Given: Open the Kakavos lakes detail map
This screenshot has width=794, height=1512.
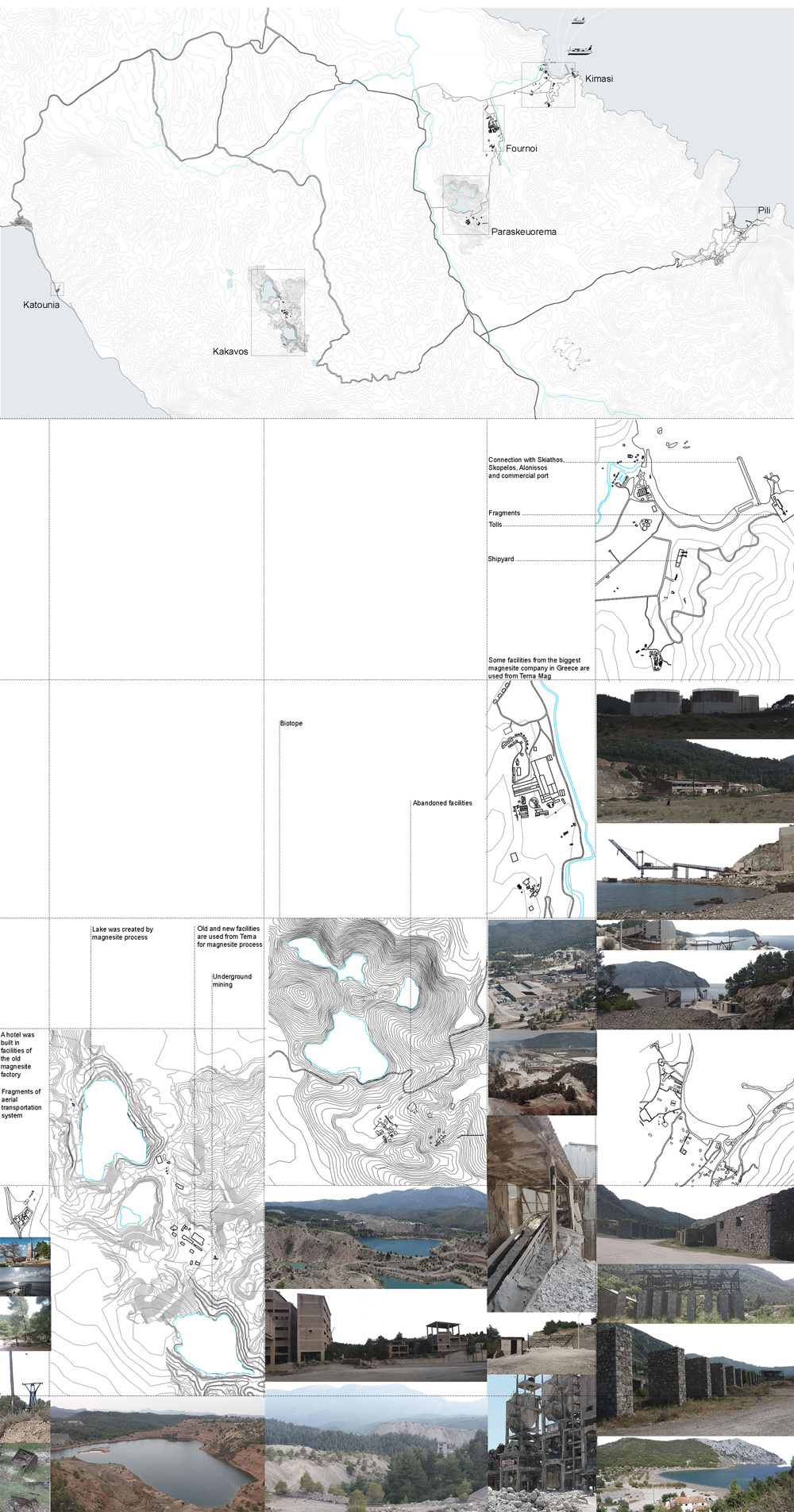Looking at the screenshot, I should pyautogui.click(x=157, y=1212).
